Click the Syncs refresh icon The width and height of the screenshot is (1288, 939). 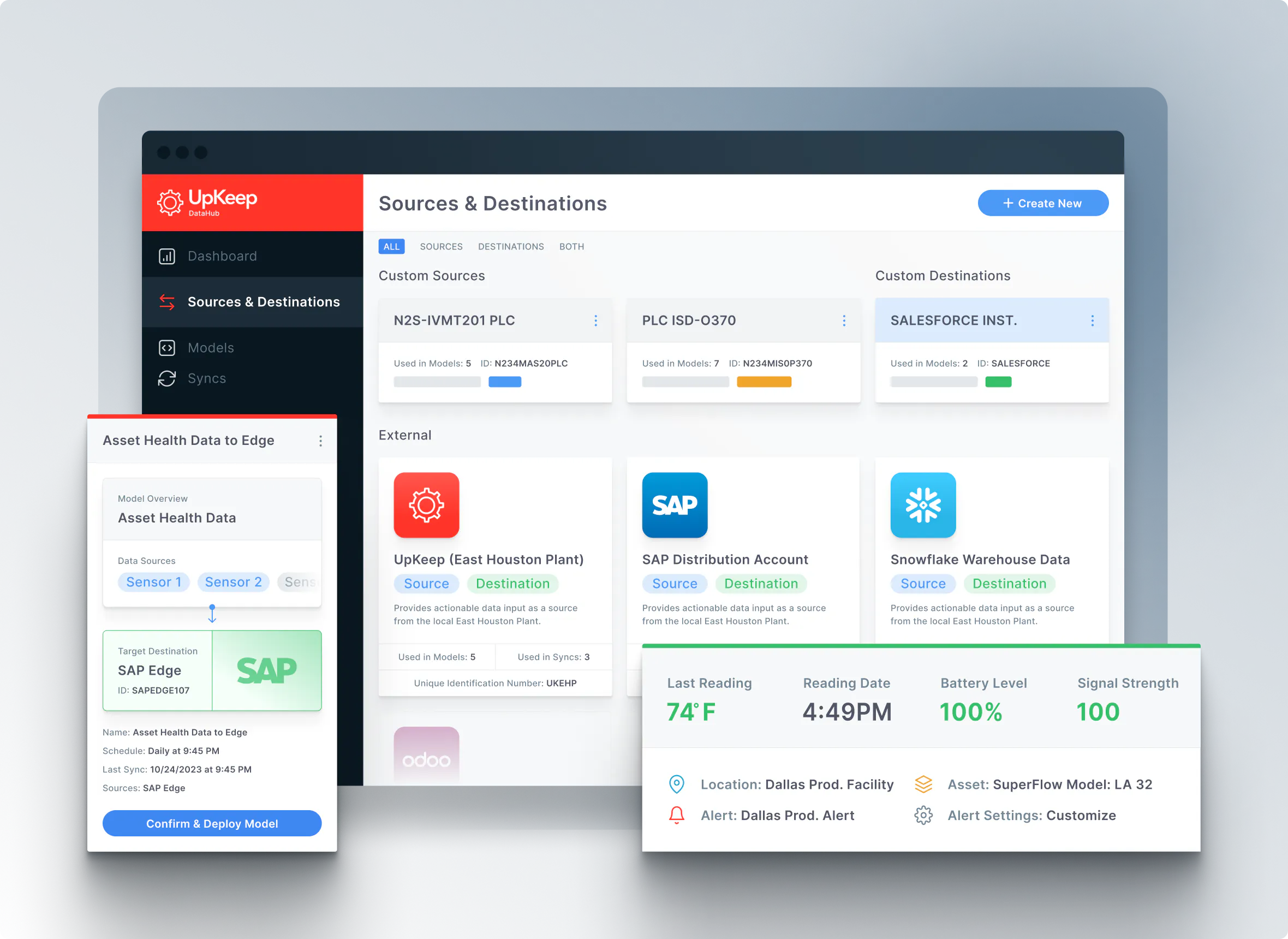click(x=166, y=378)
